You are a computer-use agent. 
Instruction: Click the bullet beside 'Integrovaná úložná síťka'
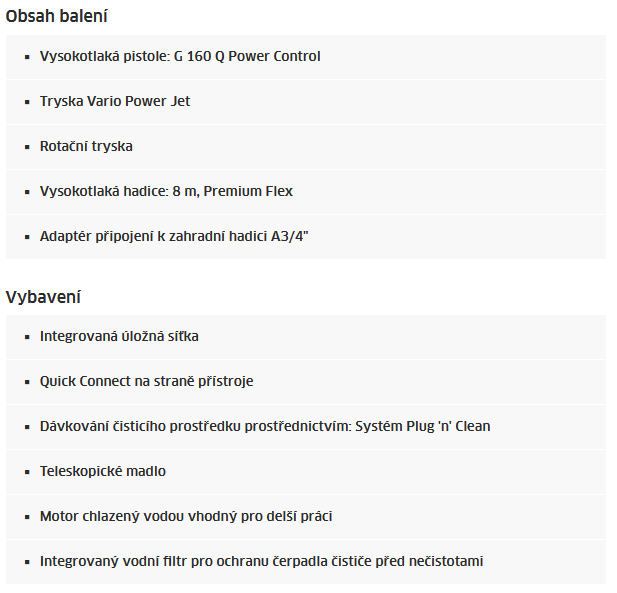click(x=27, y=337)
